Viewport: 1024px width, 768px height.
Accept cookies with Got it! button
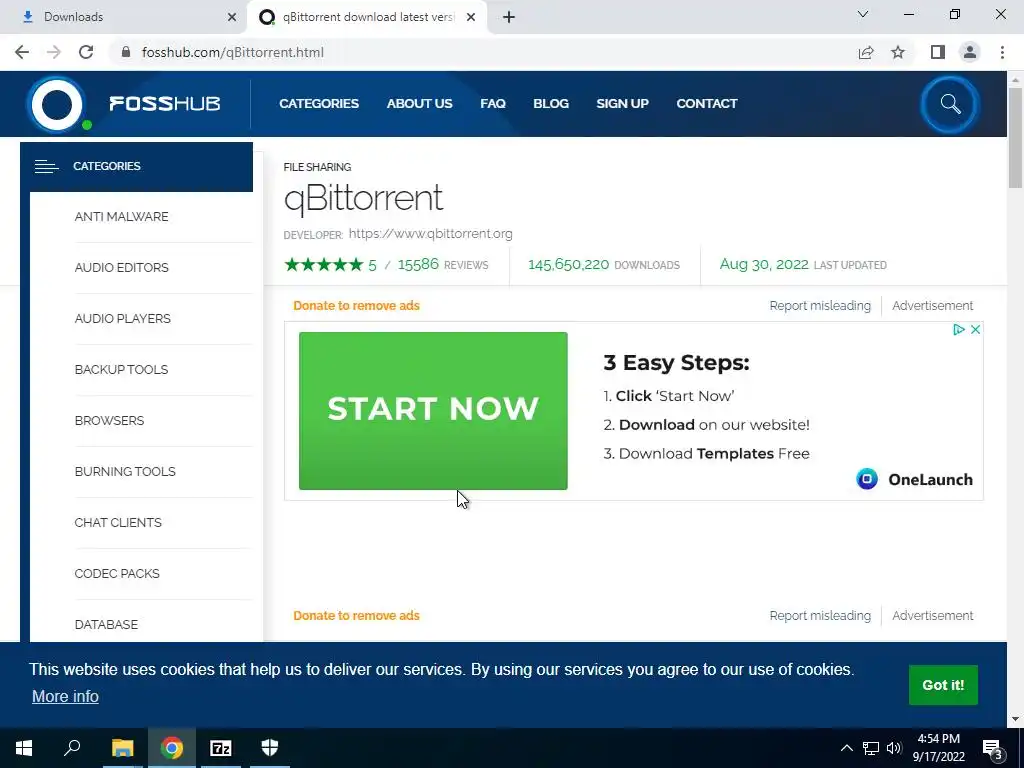pyautogui.click(x=943, y=685)
